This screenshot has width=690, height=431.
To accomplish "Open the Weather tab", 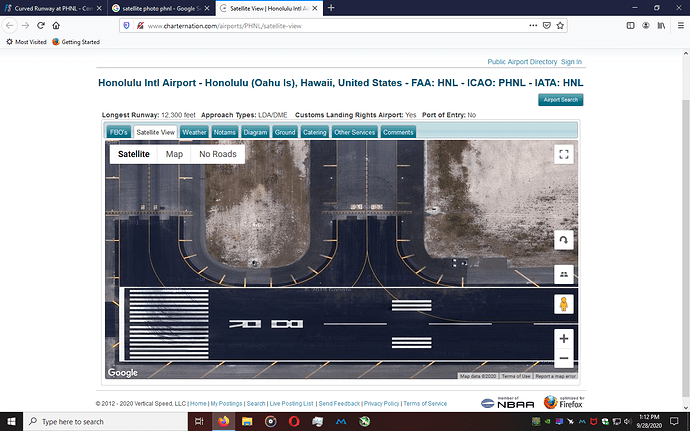I will pyautogui.click(x=194, y=132).
